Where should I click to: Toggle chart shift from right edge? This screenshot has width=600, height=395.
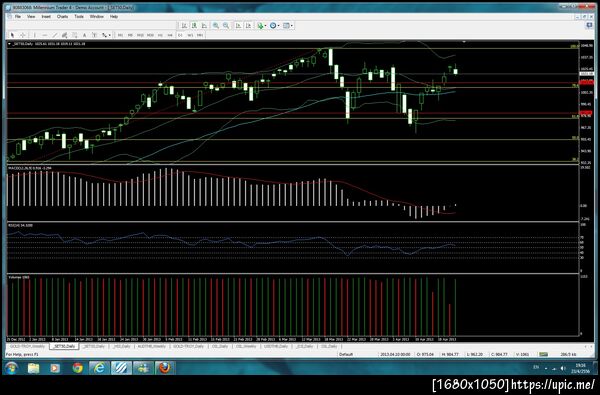coord(248,26)
